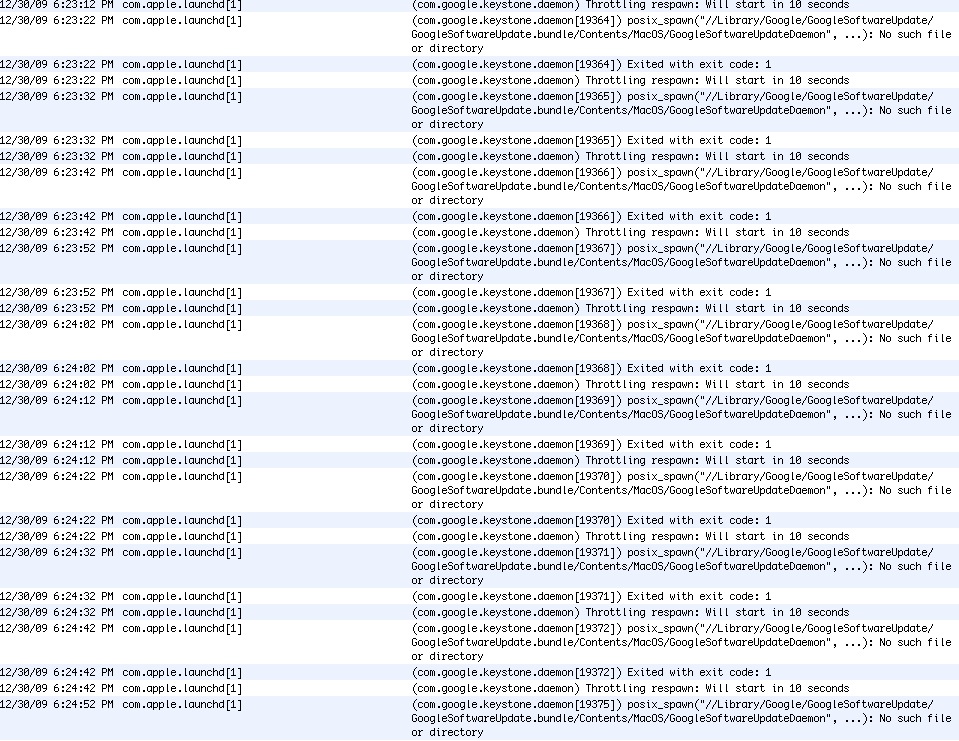This screenshot has height=741, width=959.
Task: Select the 6:23:42 PM 'Throttling respawn' row
Action: pyautogui.click(x=480, y=232)
